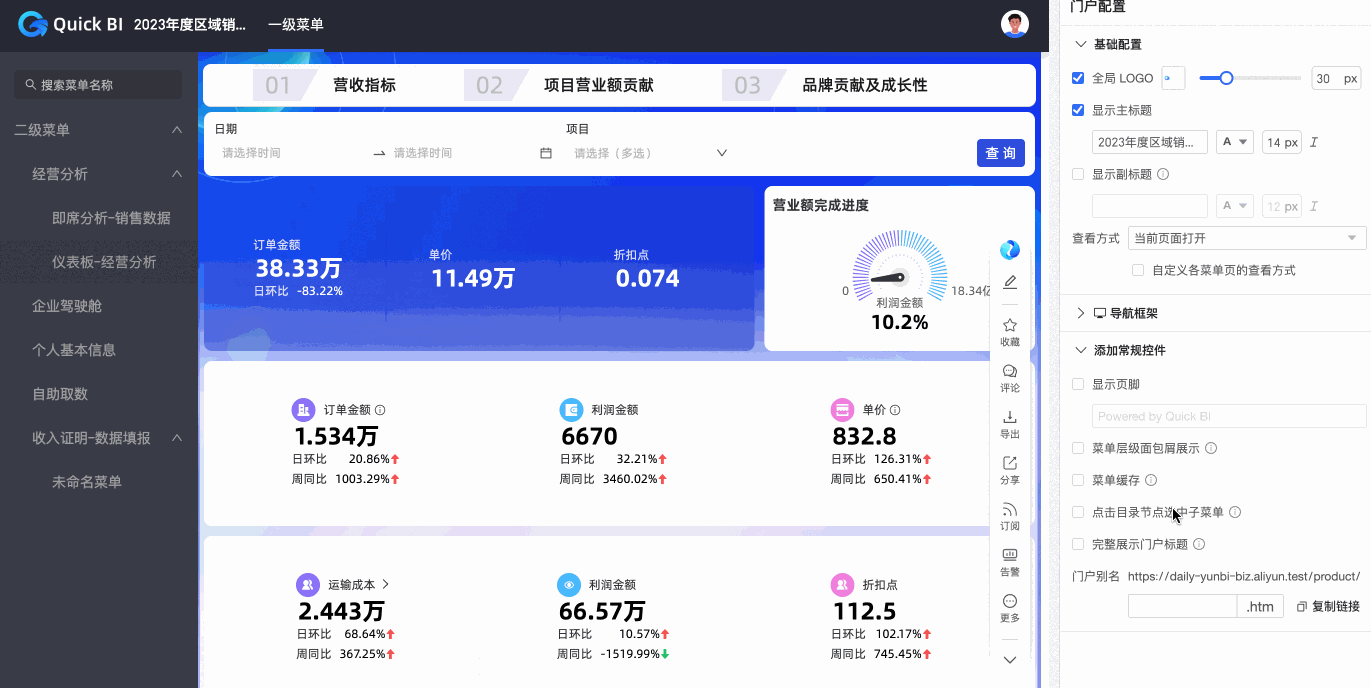The height and width of the screenshot is (688, 1371).
Task: Collapse the 收入证明-数据填报 folder
Action: (177, 438)
